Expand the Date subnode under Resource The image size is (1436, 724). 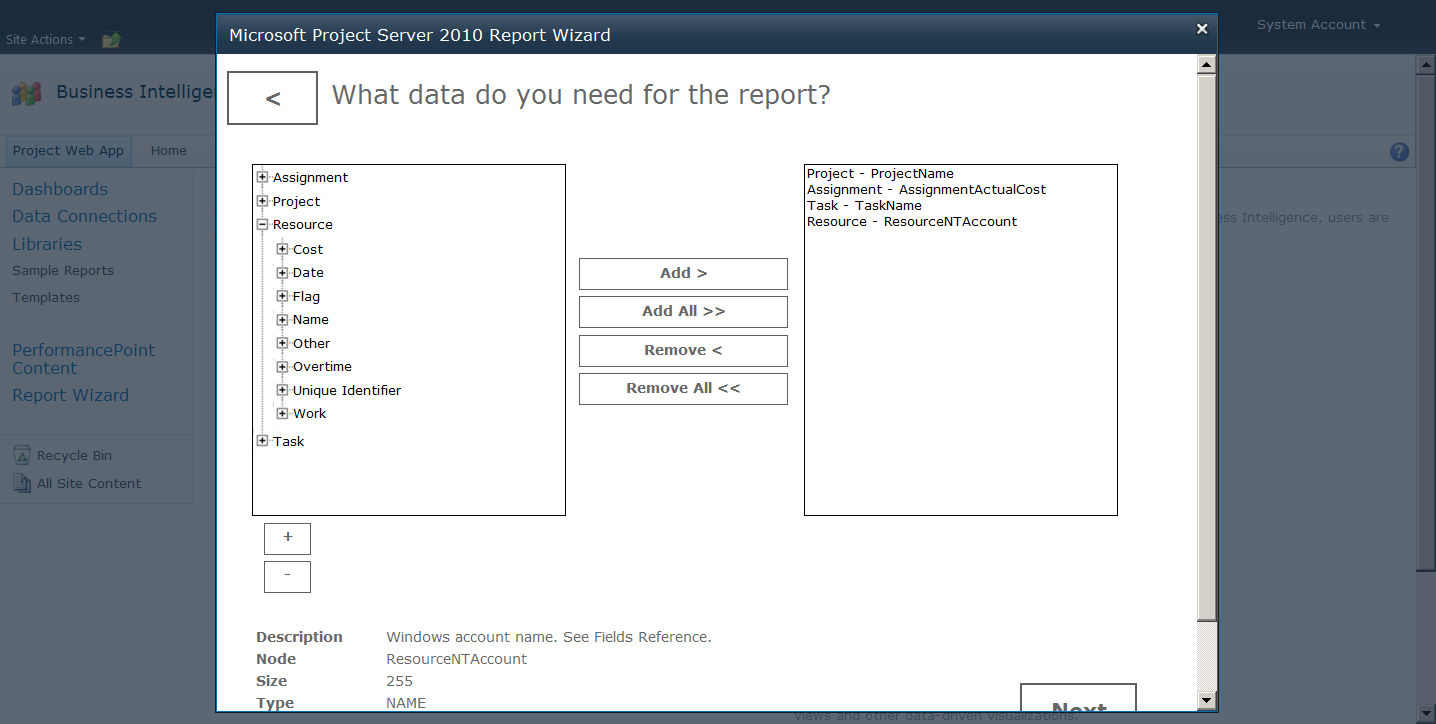[x=283, y=272]
